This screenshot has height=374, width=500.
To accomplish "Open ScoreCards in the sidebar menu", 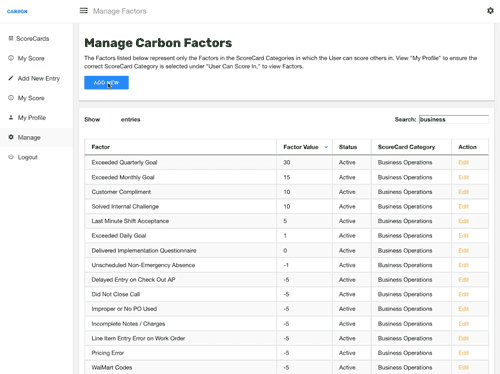I will 33,39.
